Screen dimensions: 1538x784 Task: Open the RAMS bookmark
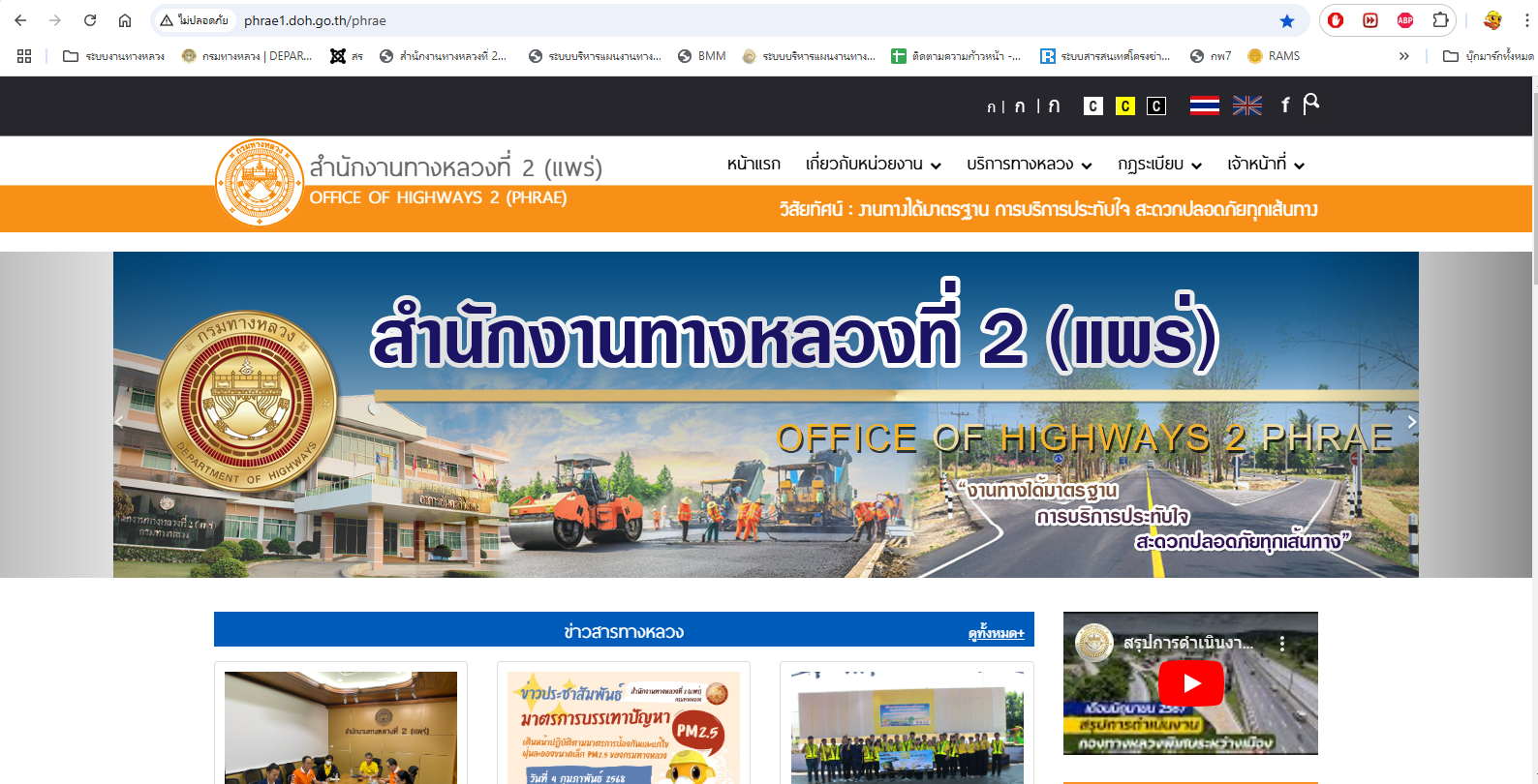[1275, 56]
